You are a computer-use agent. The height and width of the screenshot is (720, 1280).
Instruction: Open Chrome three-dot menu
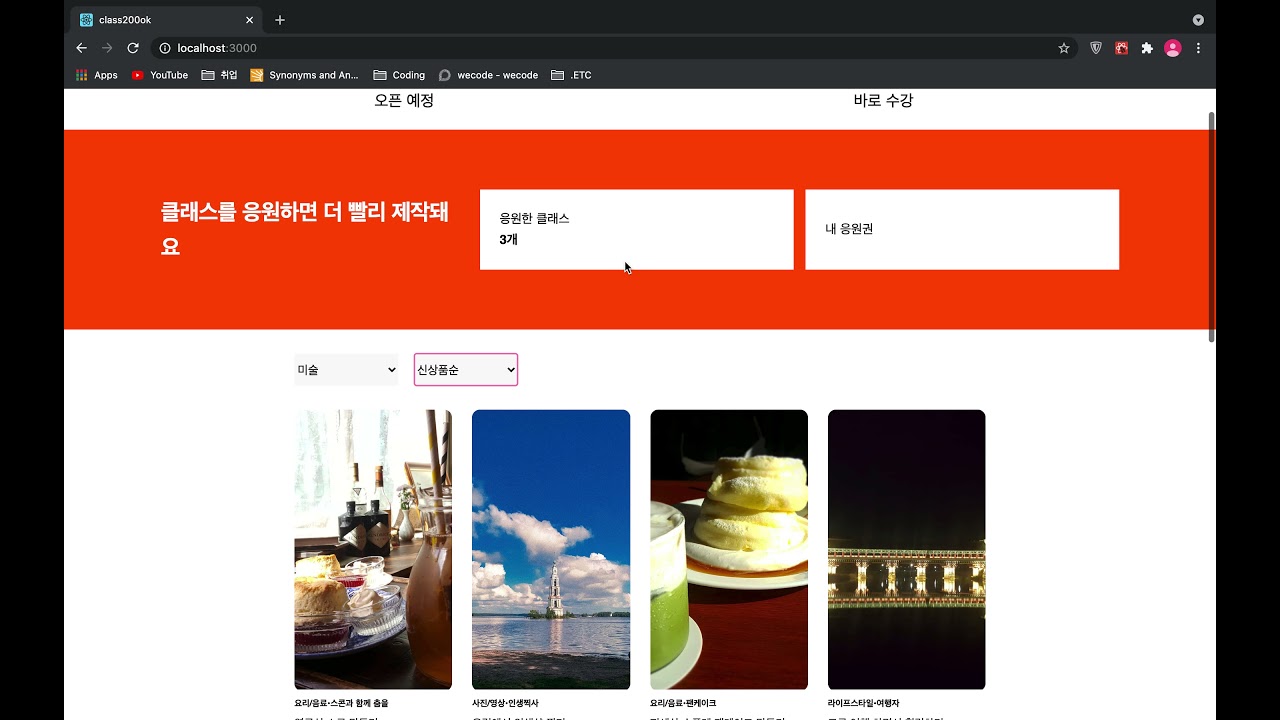[x=1198, y=48]
